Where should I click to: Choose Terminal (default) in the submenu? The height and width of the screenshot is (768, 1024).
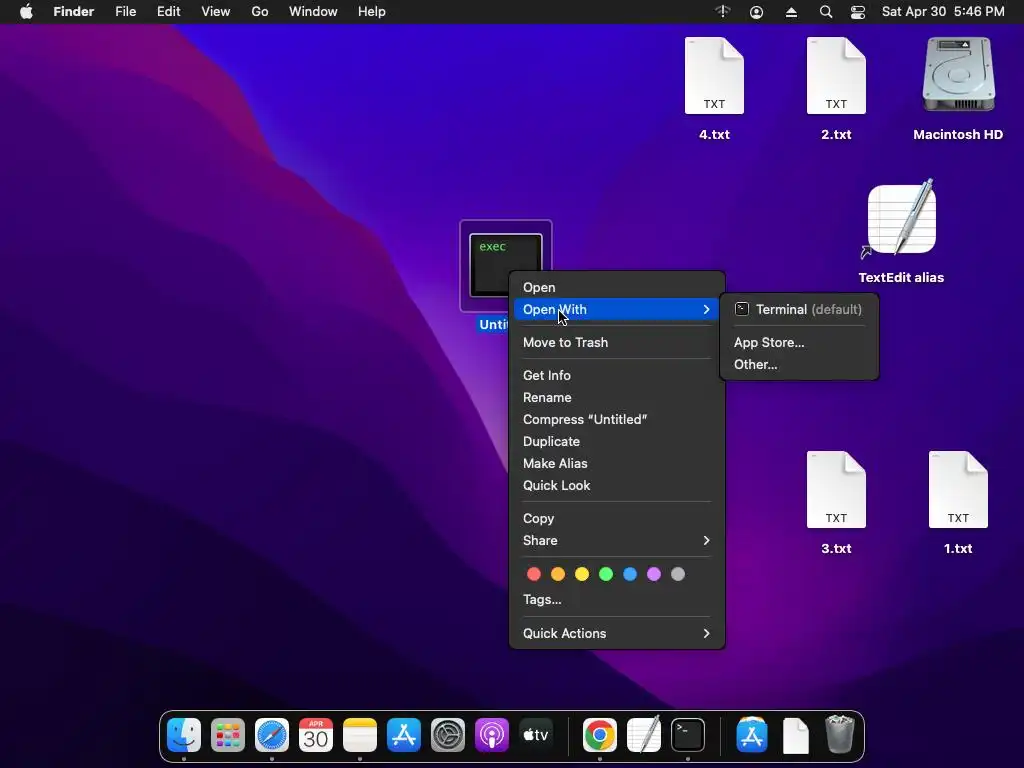pos(799,310)
